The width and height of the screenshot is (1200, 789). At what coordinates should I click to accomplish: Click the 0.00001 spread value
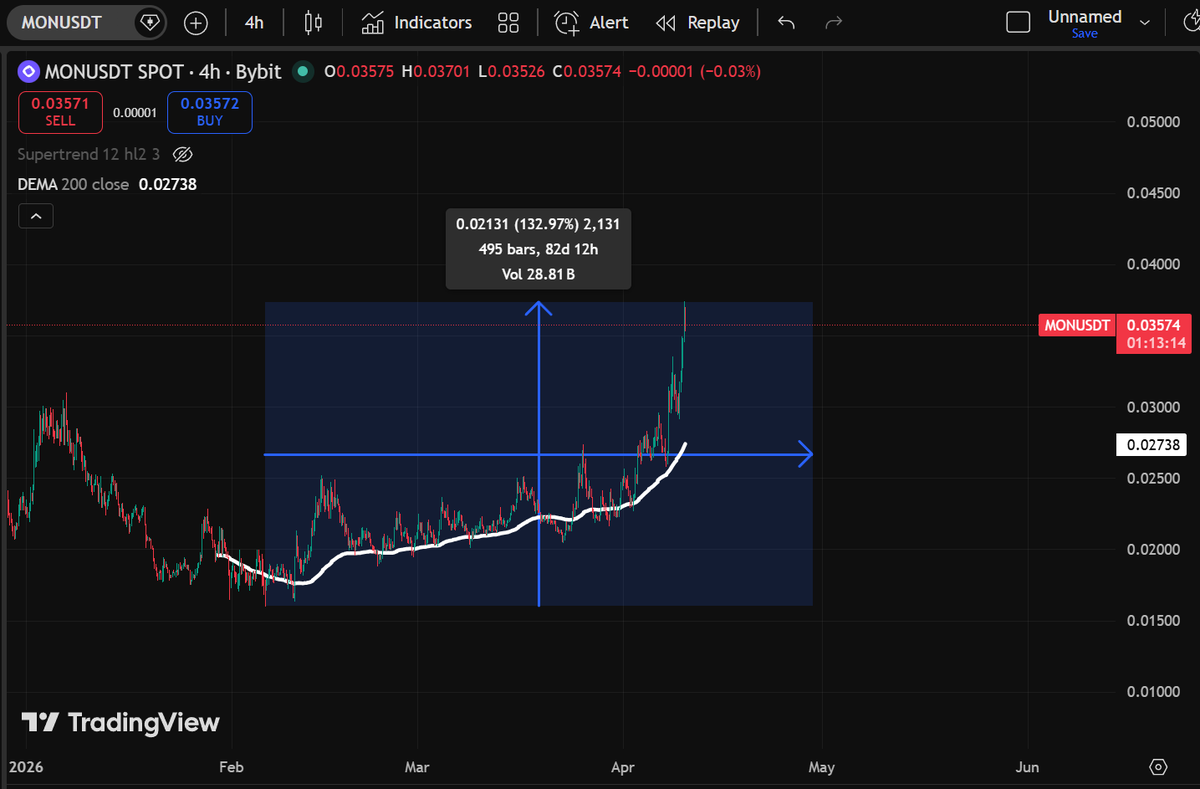point(135,113)
